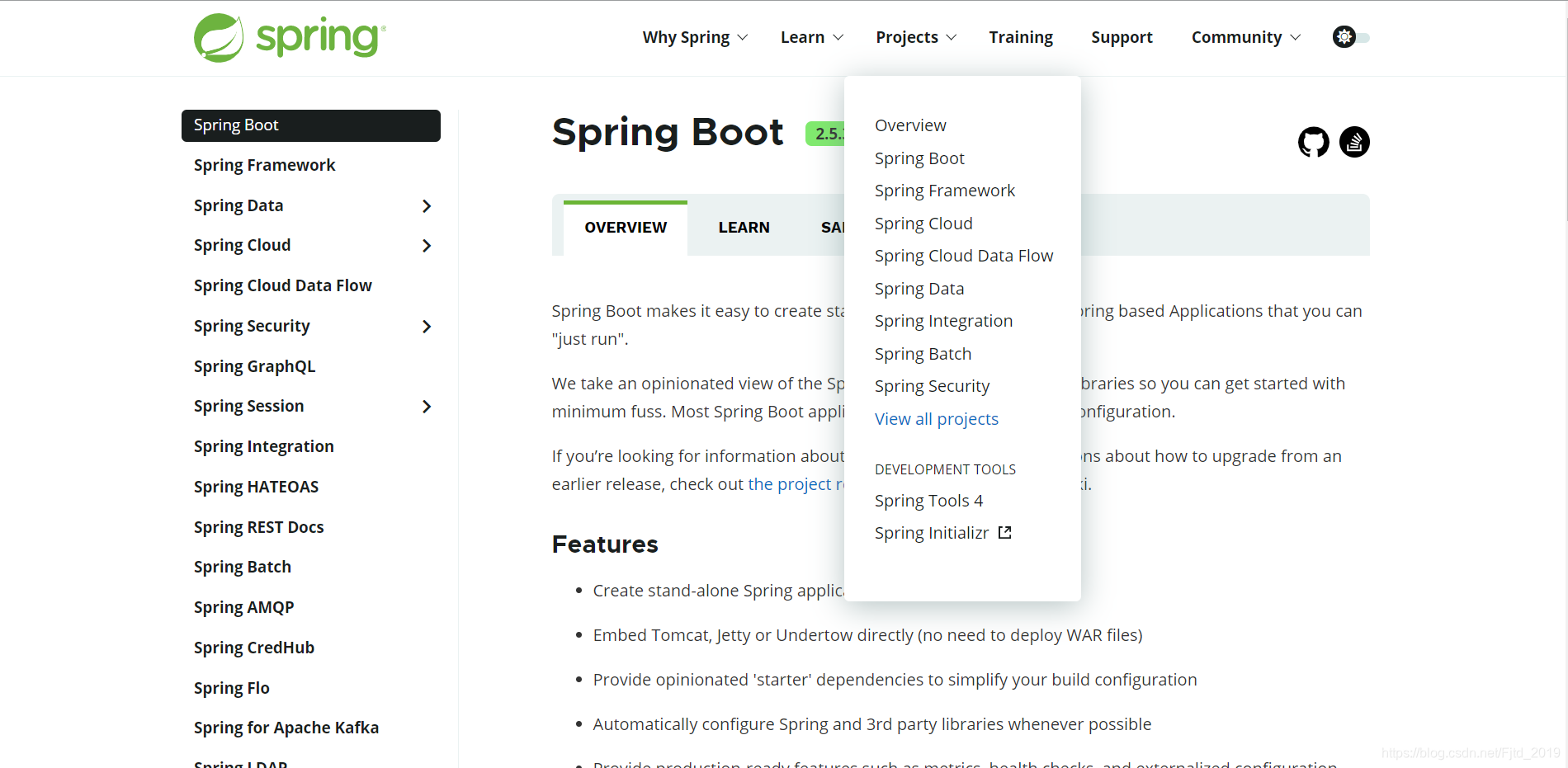The width and height of the screenshot is (1568, 768).
Task: Click the Spring logo in header
Action: pyautogui.click(x=290, y=37)
